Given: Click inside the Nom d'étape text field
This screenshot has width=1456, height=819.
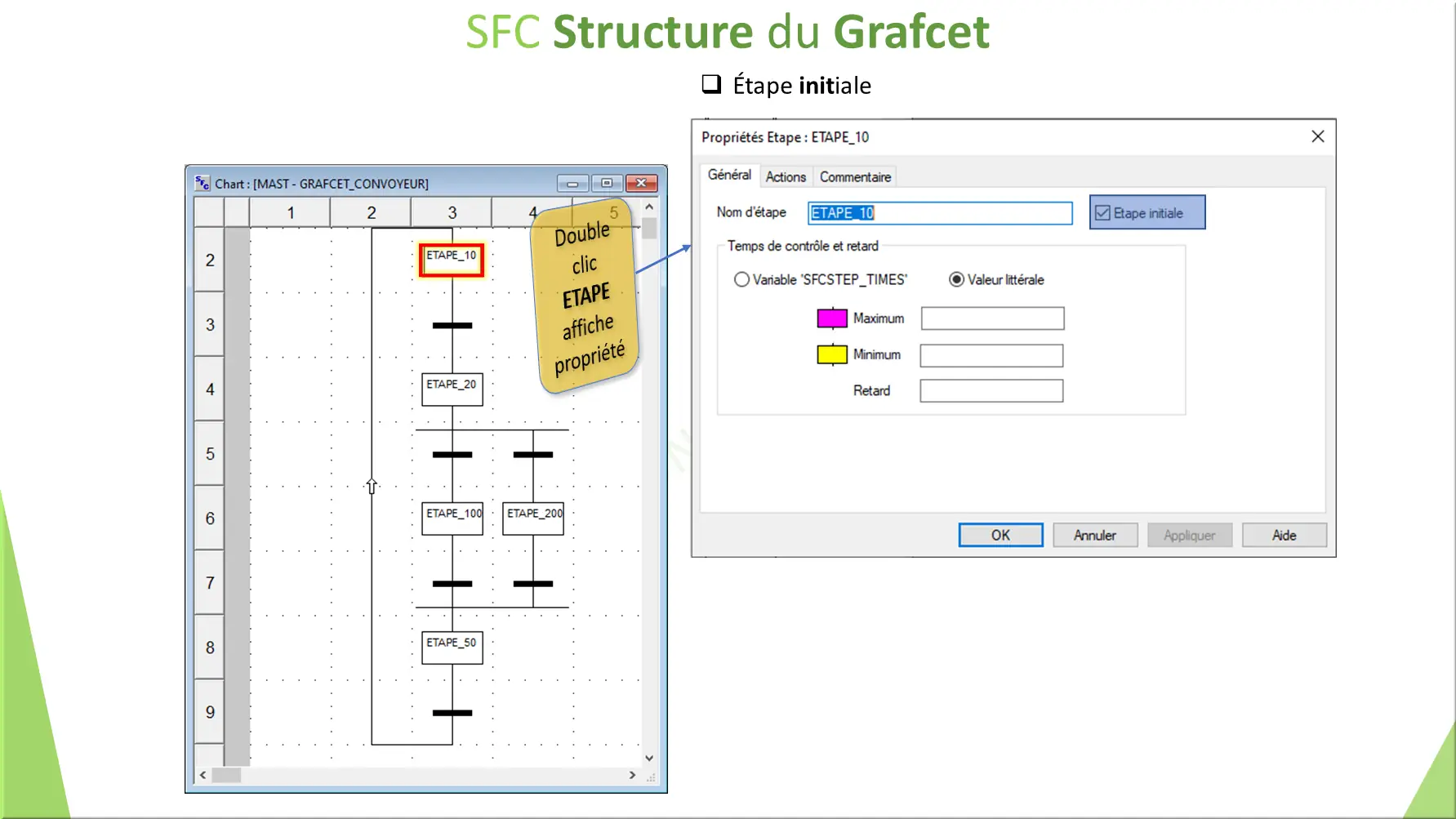Looking at the screenshot, I should (x=939, y=213).
